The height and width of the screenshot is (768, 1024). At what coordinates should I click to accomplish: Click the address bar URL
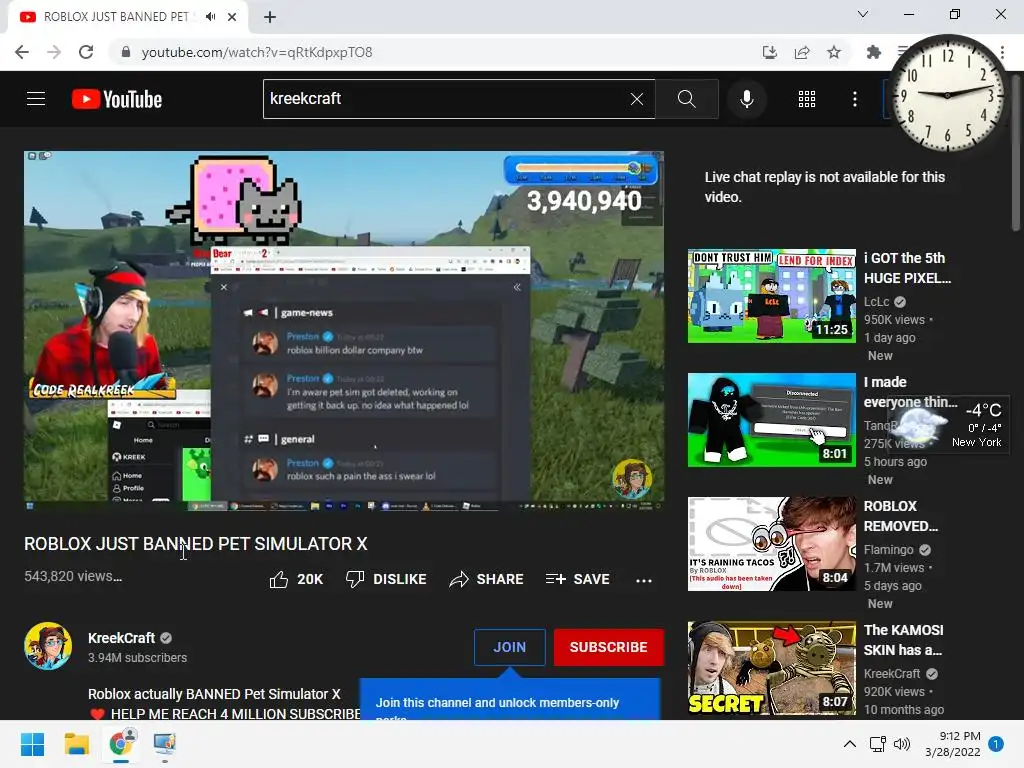(x=257, y=52)
